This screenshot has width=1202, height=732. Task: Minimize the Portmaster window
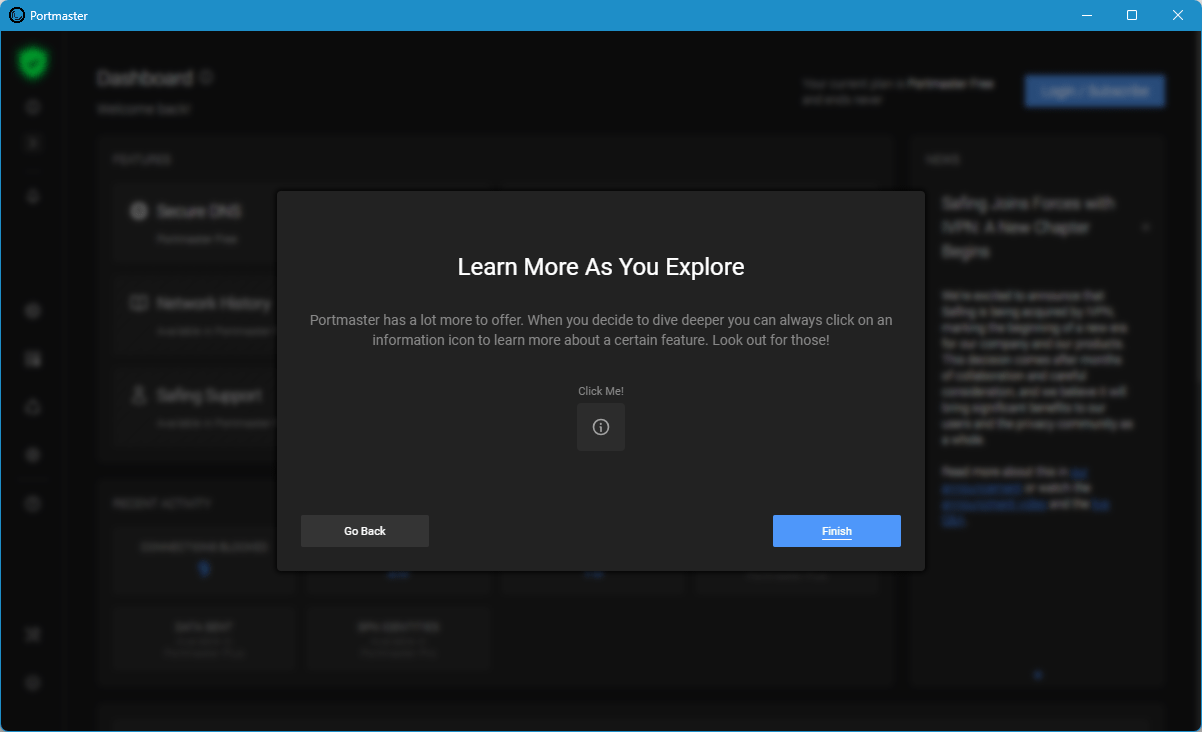1086,15
